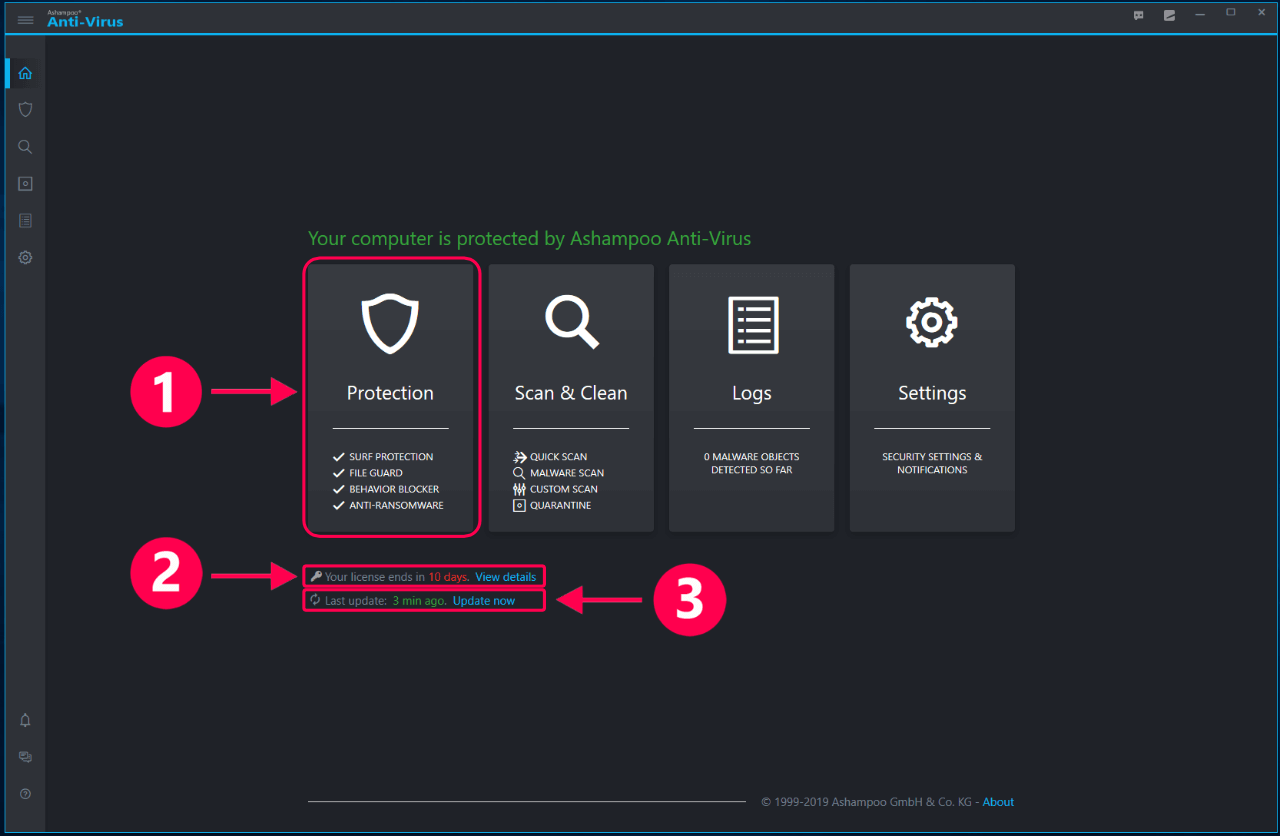
Task: Click View details for the license
Action: (x=506, y=577)
